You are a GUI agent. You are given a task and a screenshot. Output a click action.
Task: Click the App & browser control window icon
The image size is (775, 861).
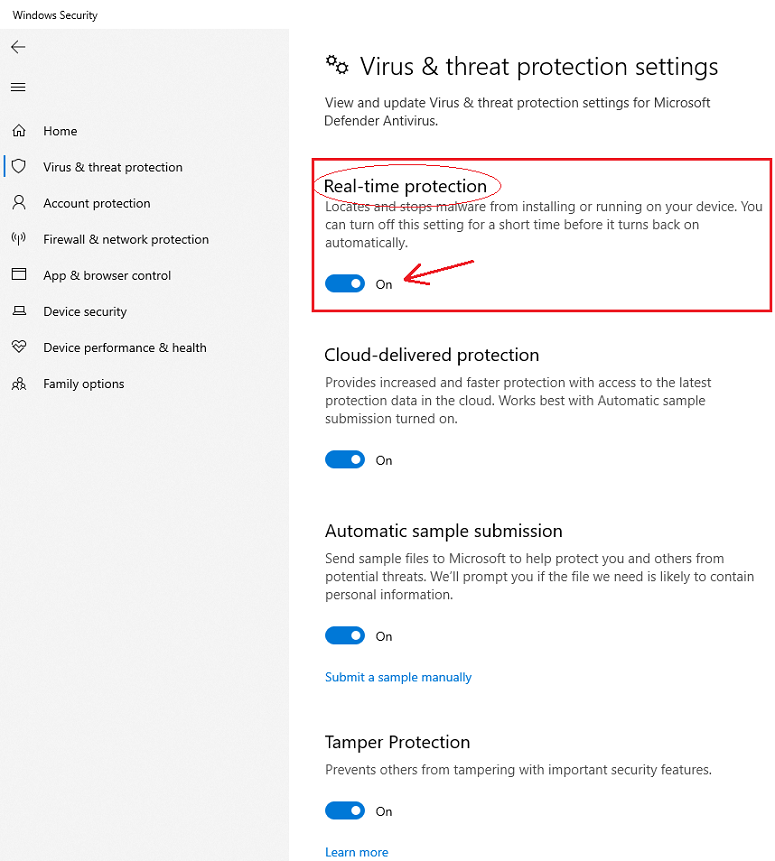[18, 275]
